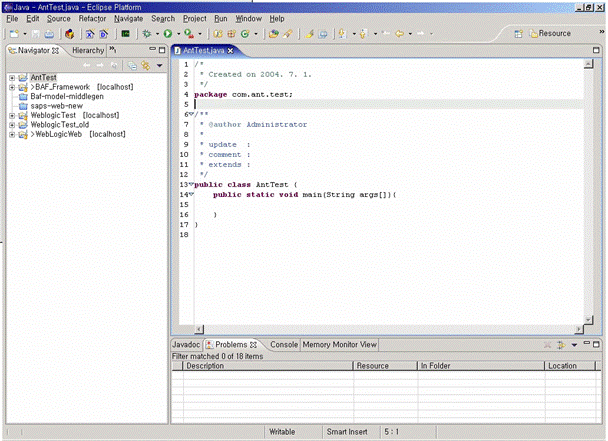Collapse the folding marker at class AntTest

(190, 185)
